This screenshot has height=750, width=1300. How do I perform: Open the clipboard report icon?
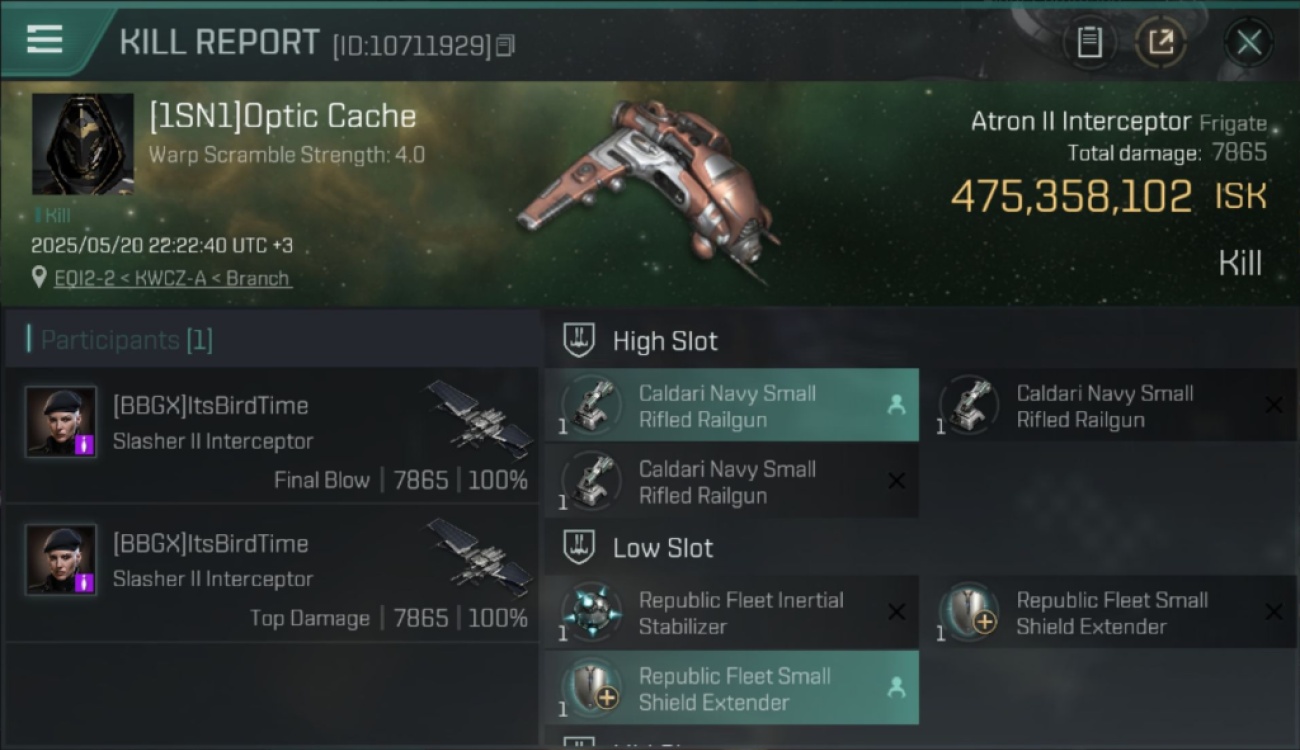1089,42
